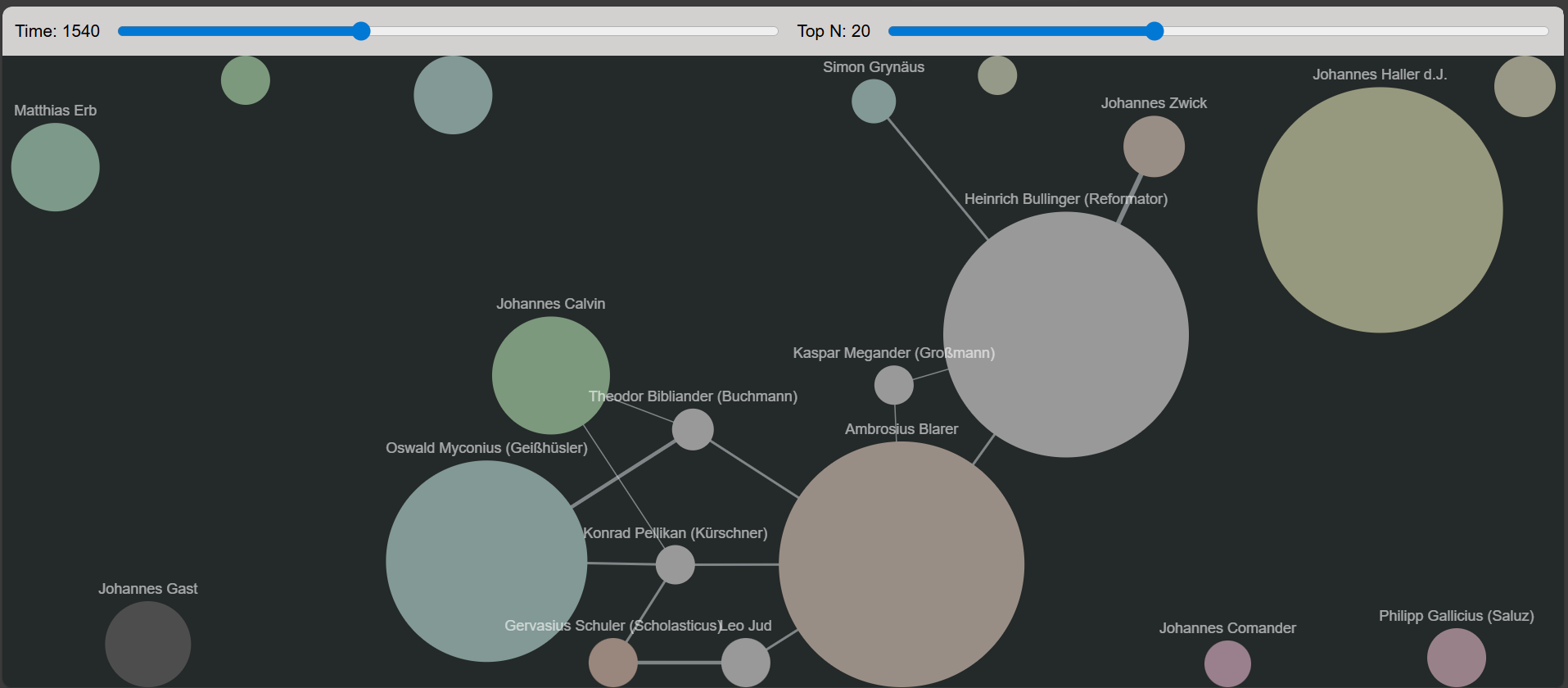Select the Theodor Bibliander node
The image size is (1568, 688).
[693, 429]
